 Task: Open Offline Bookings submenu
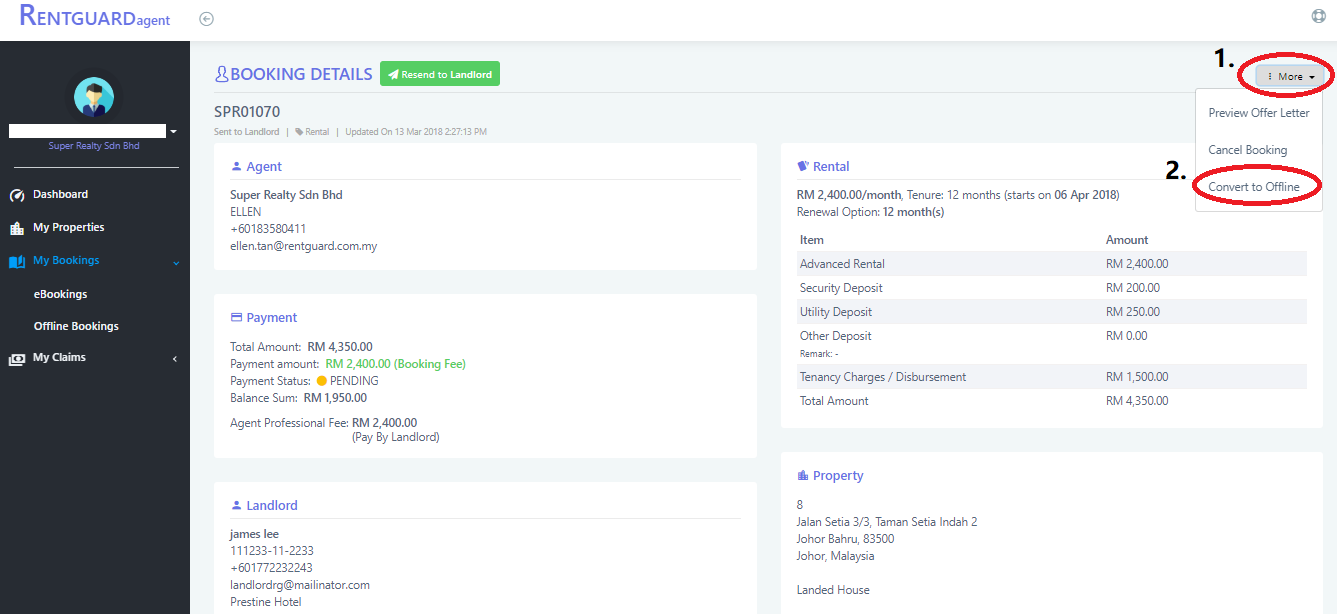pyautogui.click(x=76, y=326)
